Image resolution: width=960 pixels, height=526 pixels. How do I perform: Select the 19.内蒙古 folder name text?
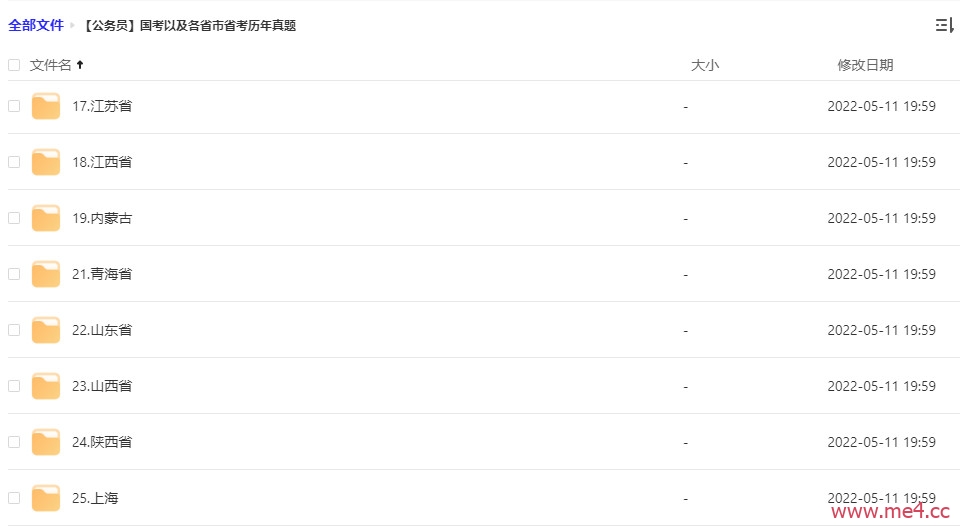pyautogui.click(x=102, y=218)
